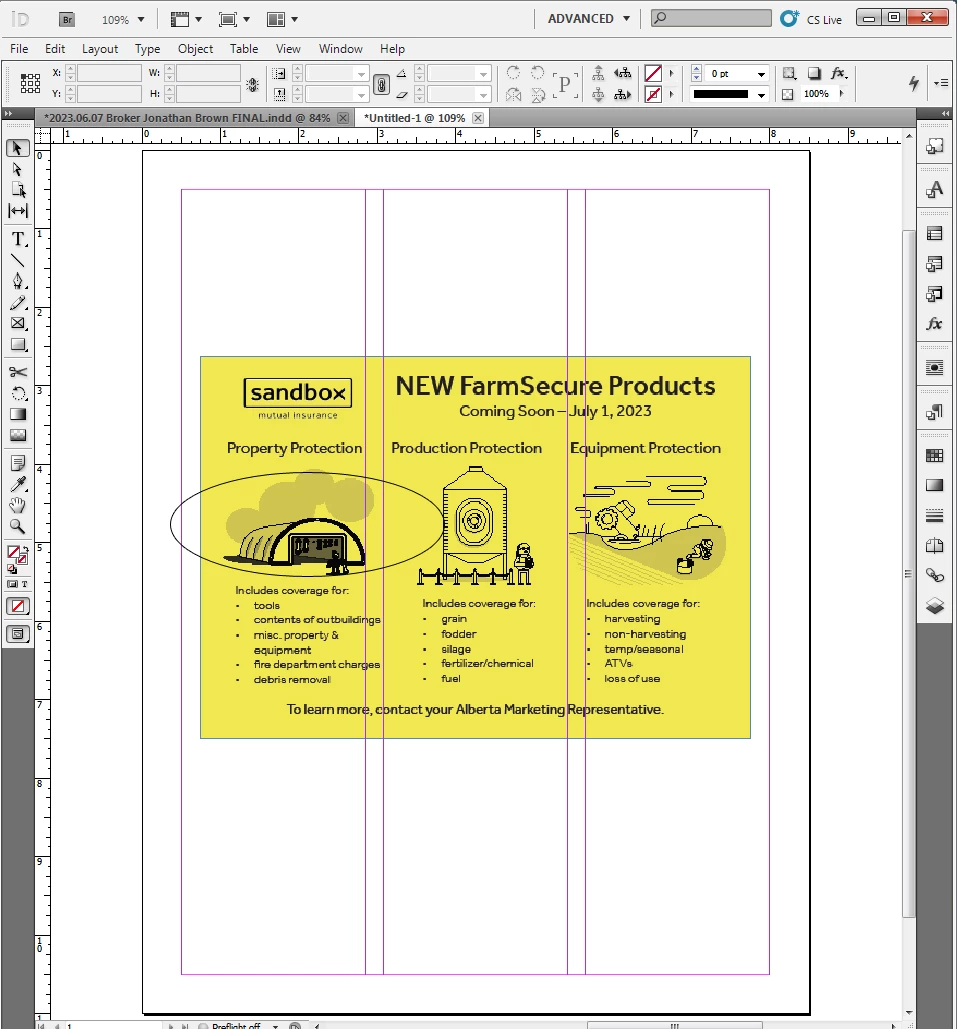
Task: Select the Zoom magnifier tool
Action: click(18, 526)
